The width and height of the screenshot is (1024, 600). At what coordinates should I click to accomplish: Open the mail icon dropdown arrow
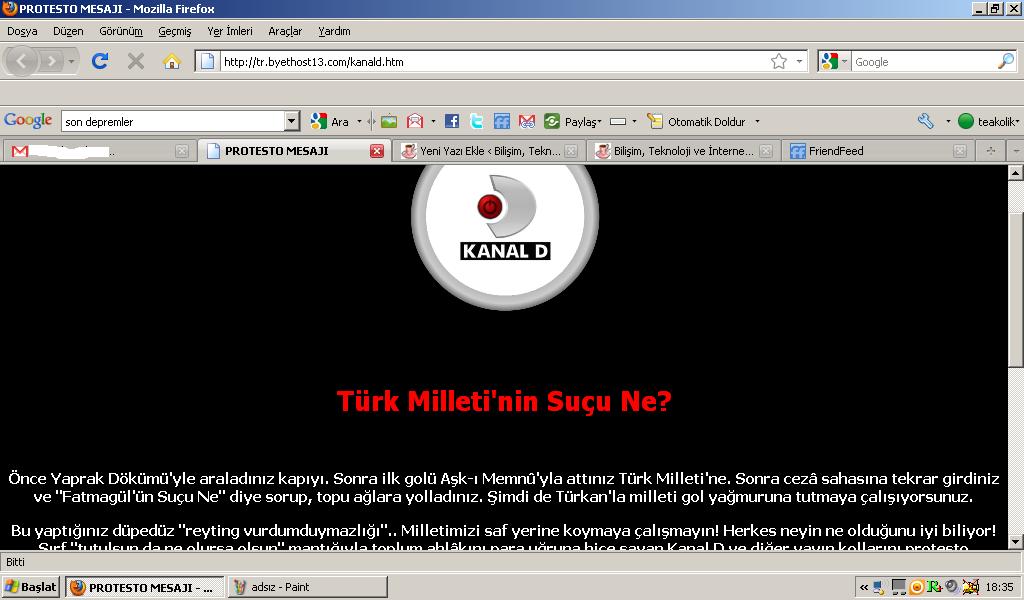(433, 121)
